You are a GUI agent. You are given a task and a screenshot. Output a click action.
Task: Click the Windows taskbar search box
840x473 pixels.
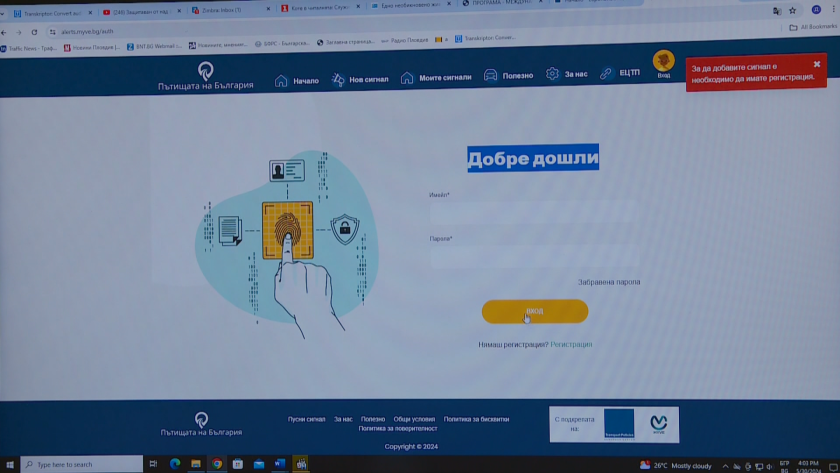80,464
